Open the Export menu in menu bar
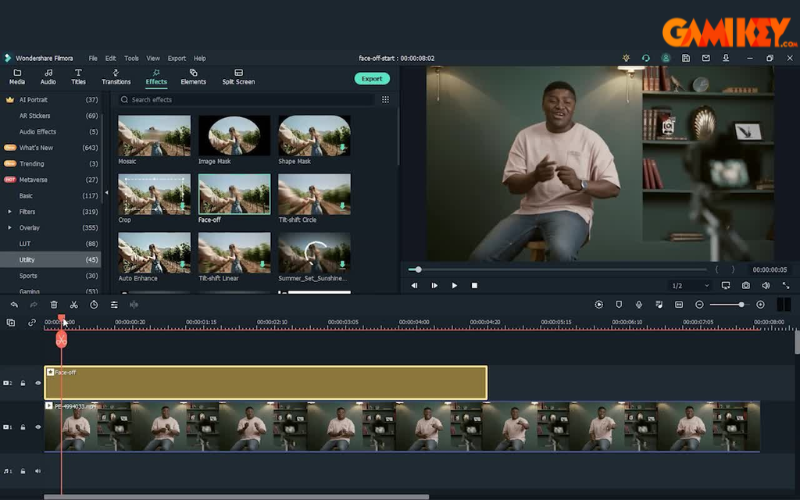 (x=177, y=58)
